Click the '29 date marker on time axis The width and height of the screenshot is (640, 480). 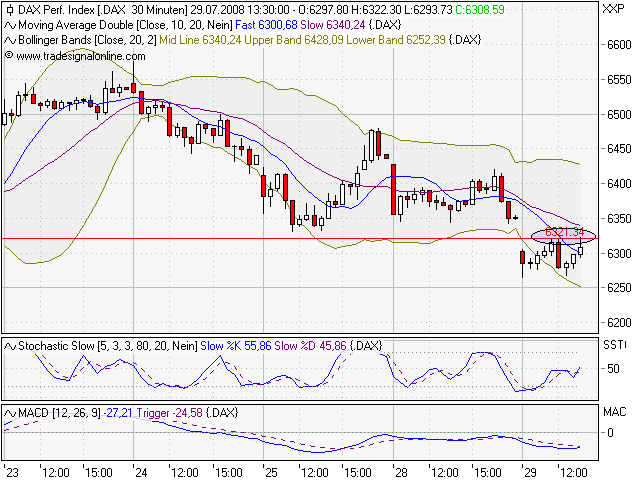tap(530, 473)
